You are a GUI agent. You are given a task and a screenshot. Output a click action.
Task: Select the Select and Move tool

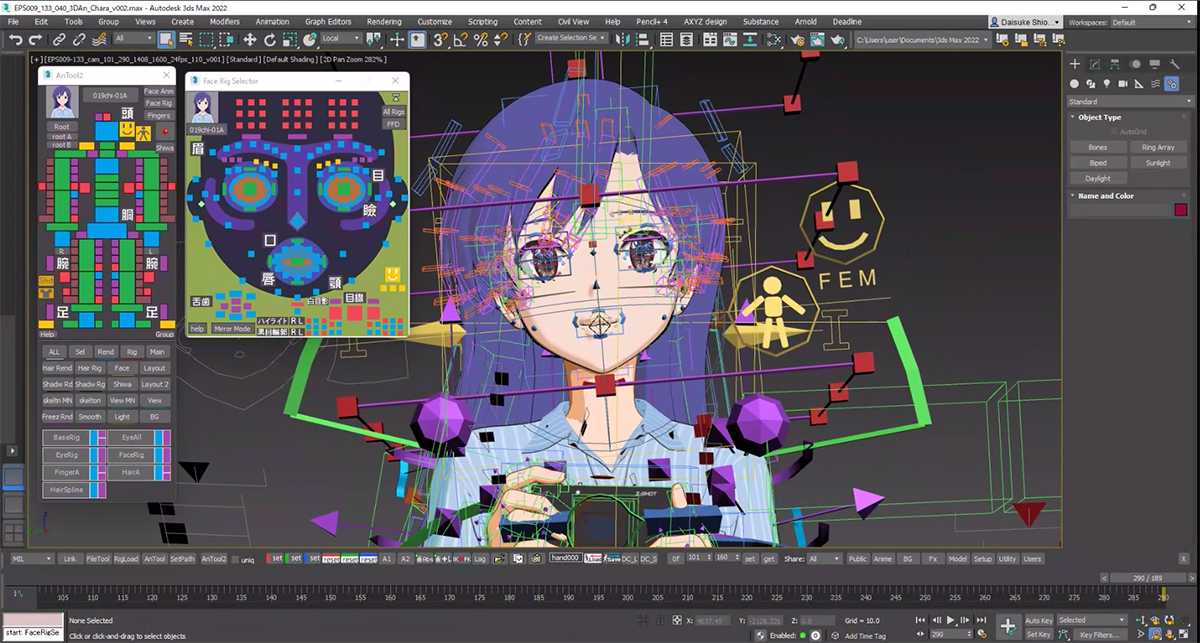(249, 41)
